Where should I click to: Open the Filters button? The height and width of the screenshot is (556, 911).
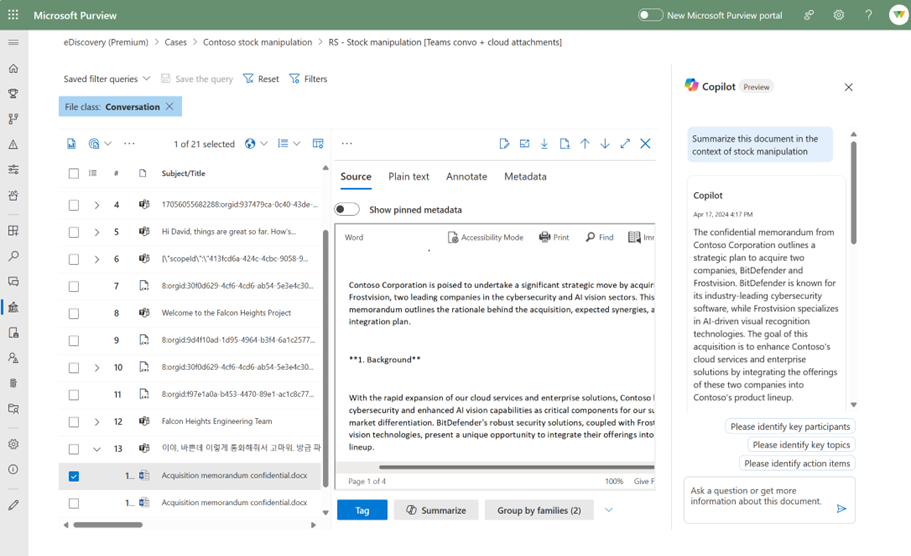(308, 79)
